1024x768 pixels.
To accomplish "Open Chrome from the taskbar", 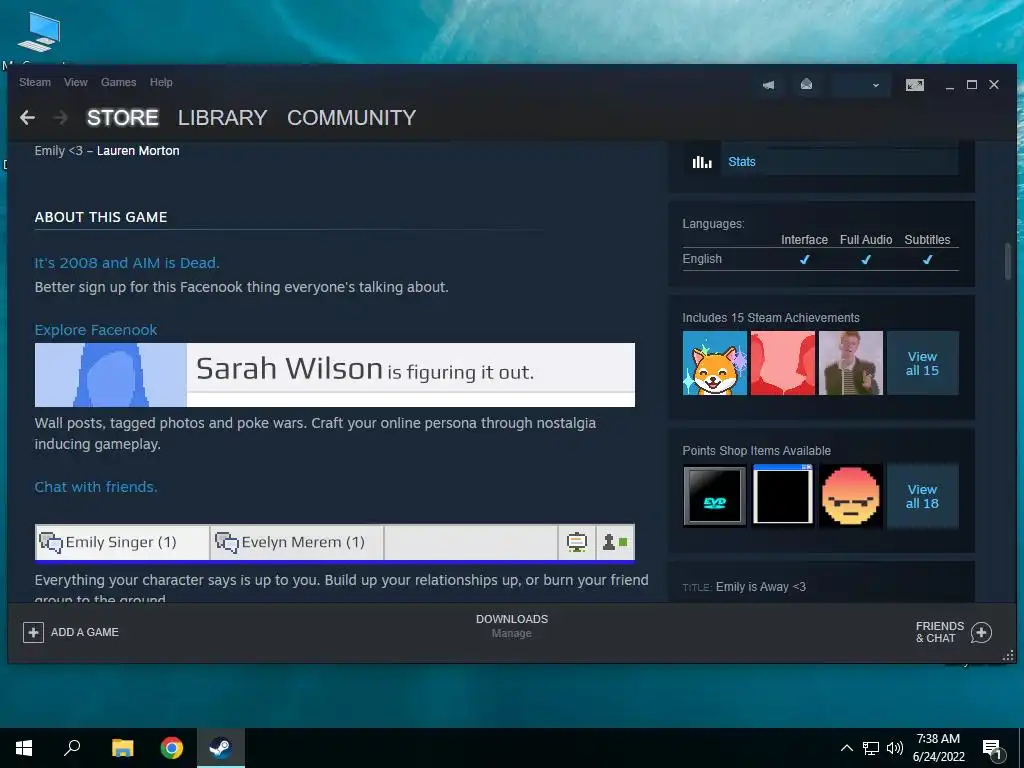I will coord(172,748).
